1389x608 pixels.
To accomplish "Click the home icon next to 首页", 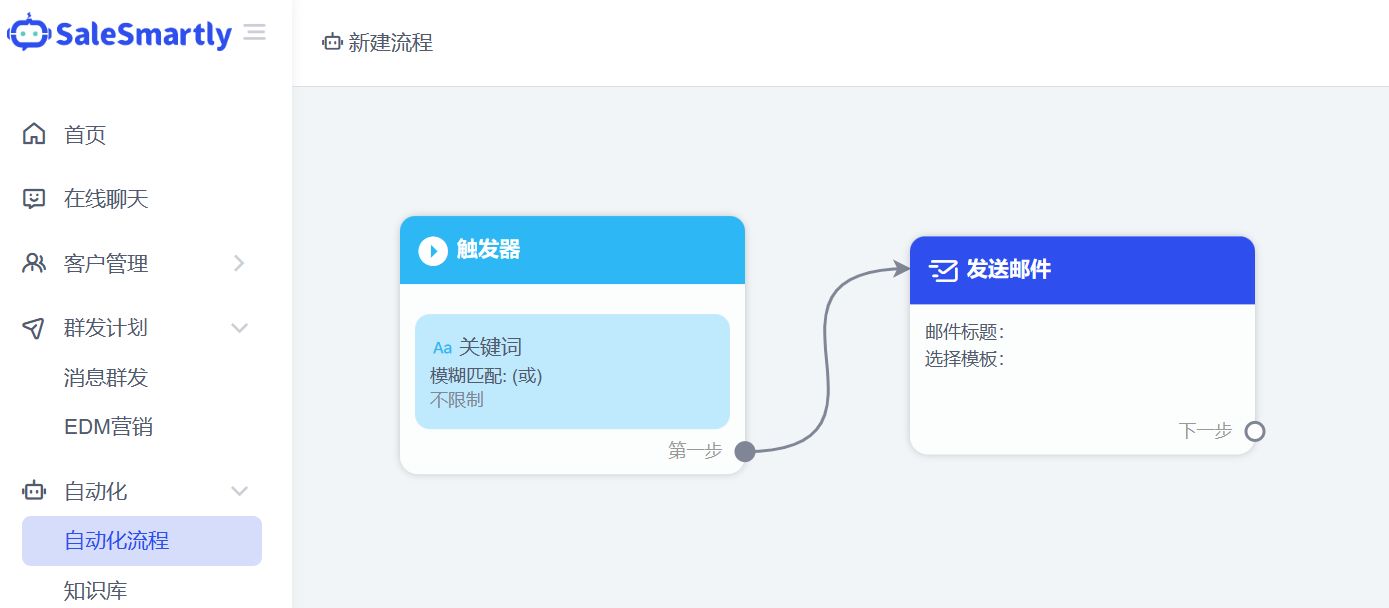I will [34, 134].
